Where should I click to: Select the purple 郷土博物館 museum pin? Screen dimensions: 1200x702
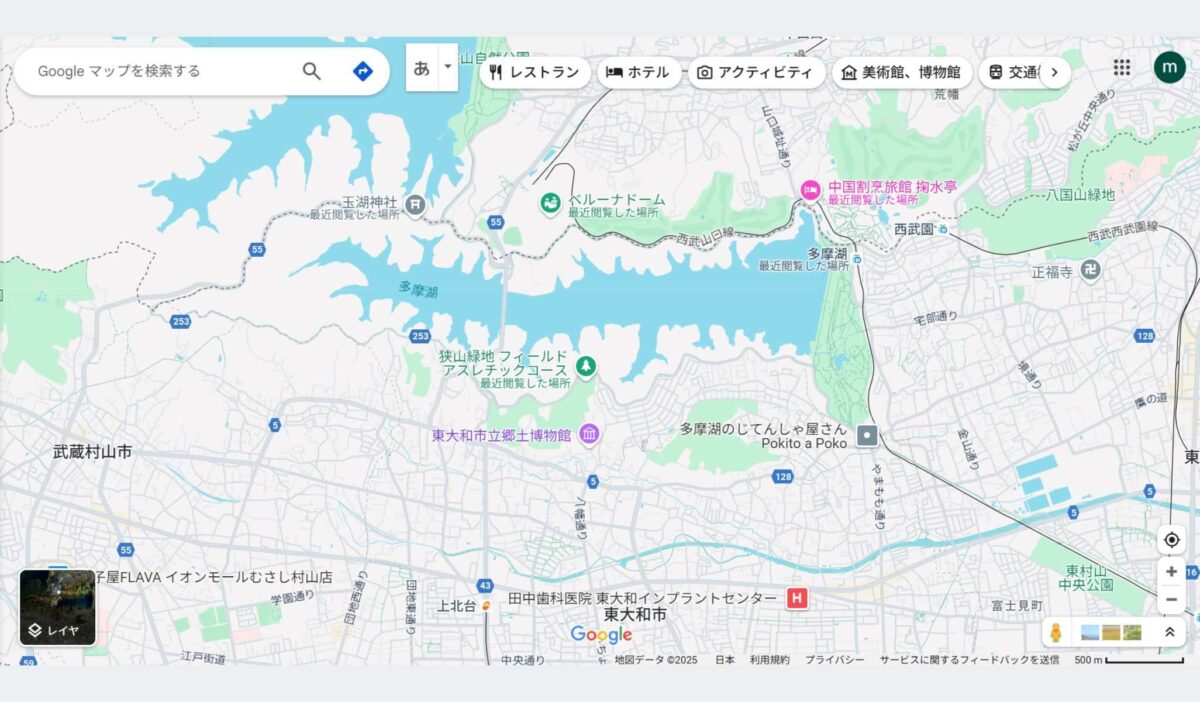tap(589, 434)
